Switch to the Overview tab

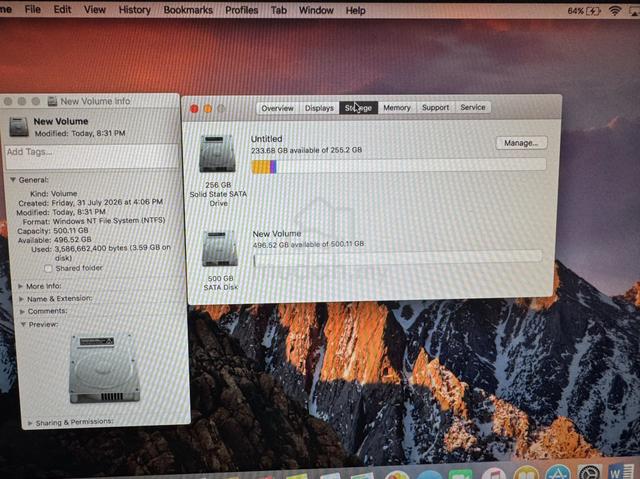(x=277, y=108)
